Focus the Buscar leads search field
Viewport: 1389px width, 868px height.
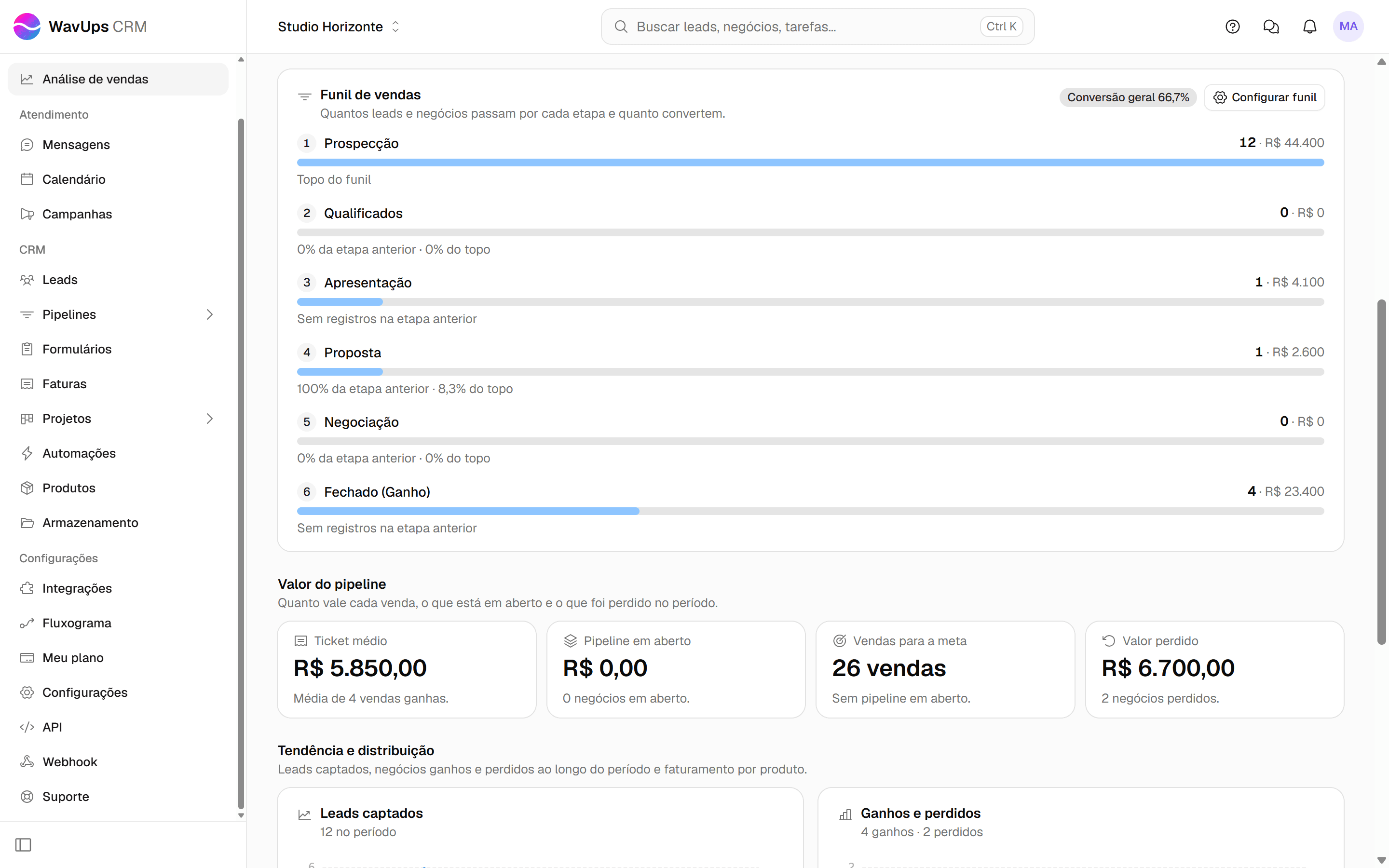[817, 27]
